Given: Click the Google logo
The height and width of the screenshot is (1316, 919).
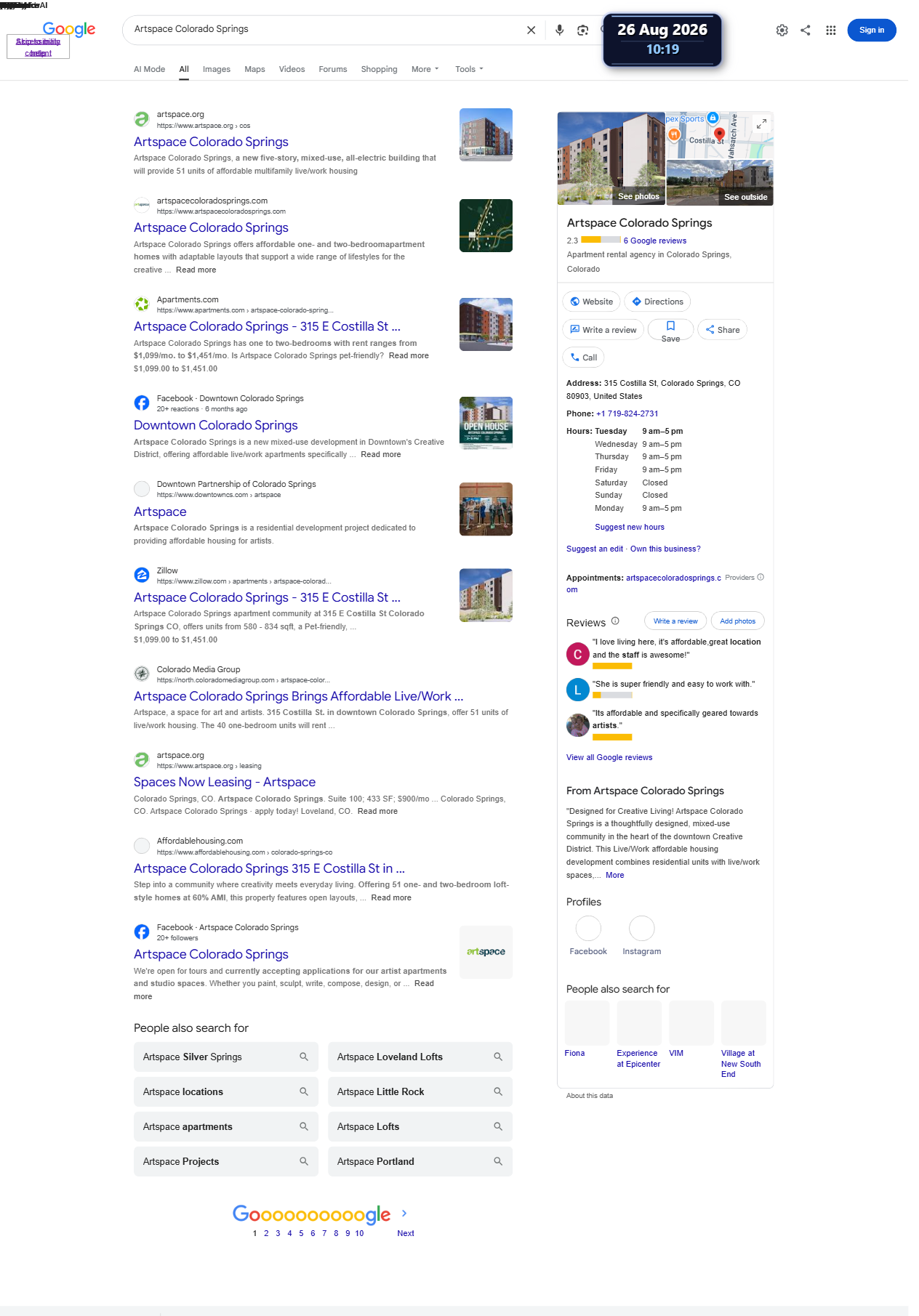Looking at the screenshot, I should tap(69, 29).
